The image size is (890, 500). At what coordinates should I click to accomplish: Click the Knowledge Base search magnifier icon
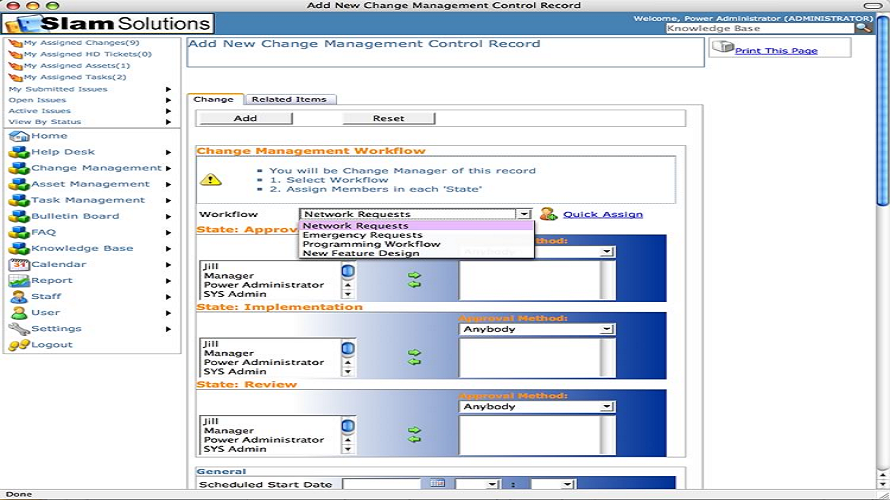[x=863, y=28]
